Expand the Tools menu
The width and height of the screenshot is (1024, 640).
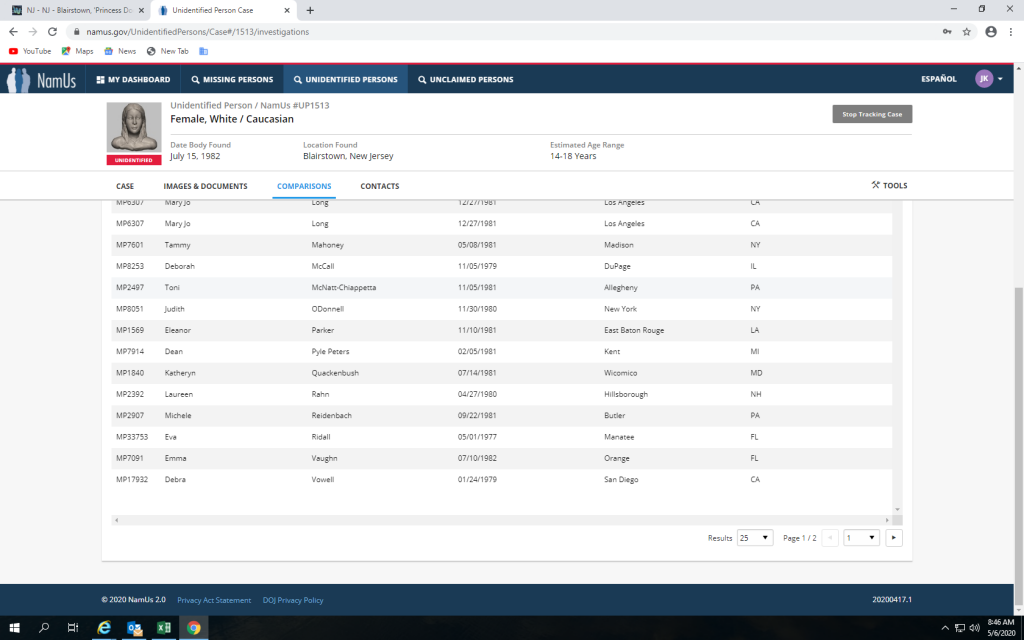pyautogui.click(x=889, y=185)
